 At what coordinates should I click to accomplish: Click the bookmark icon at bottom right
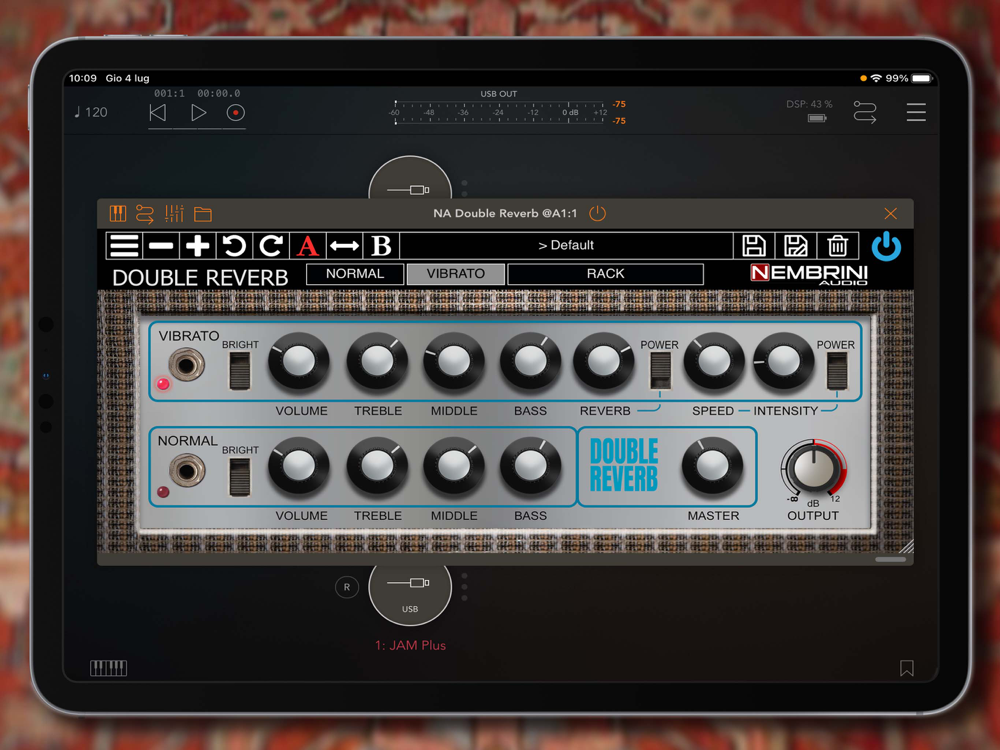tap(906, 668)
